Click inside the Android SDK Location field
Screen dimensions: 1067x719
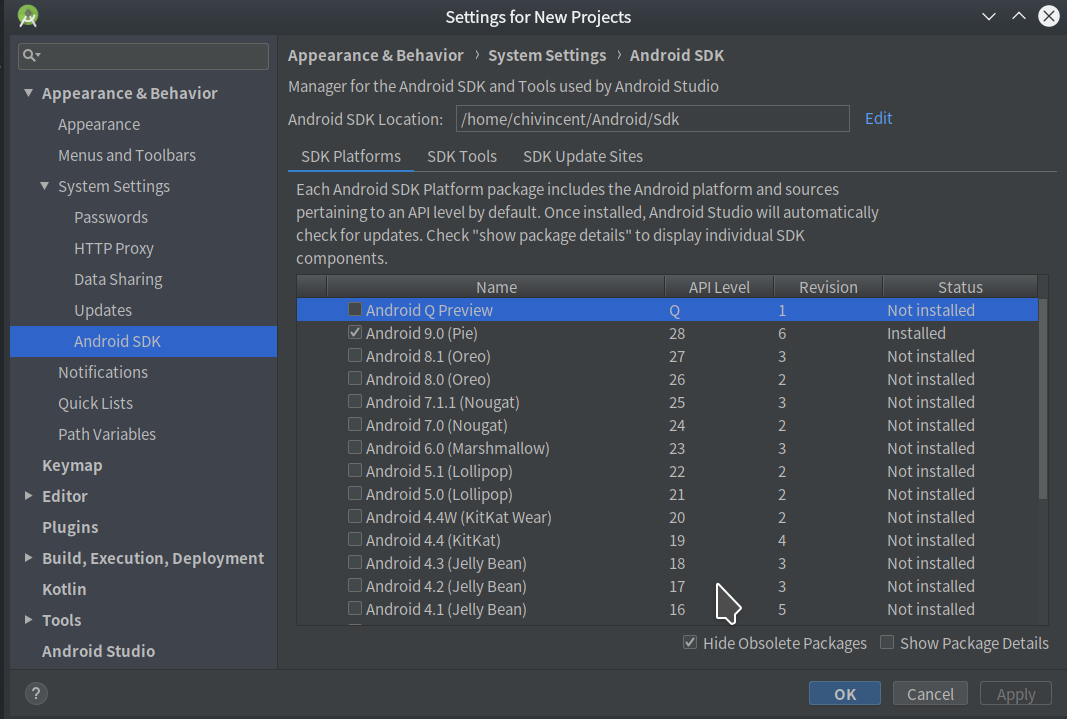[650, 118]
